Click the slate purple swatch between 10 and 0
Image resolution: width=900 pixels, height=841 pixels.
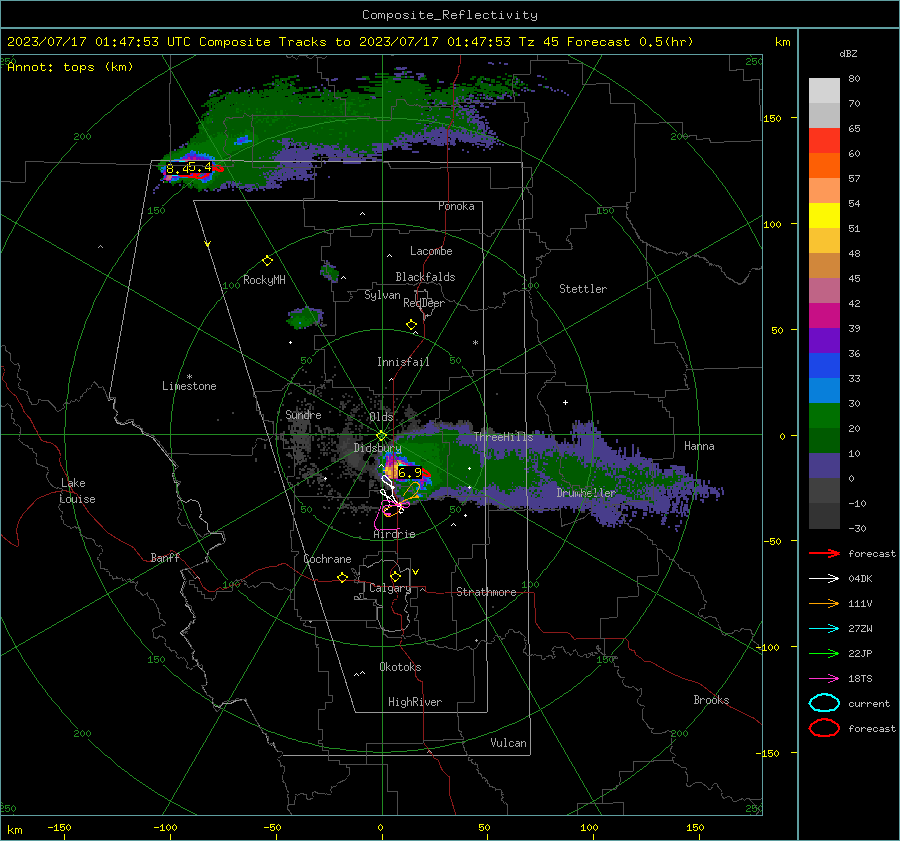pyautogui.click(x=824, y=465)
